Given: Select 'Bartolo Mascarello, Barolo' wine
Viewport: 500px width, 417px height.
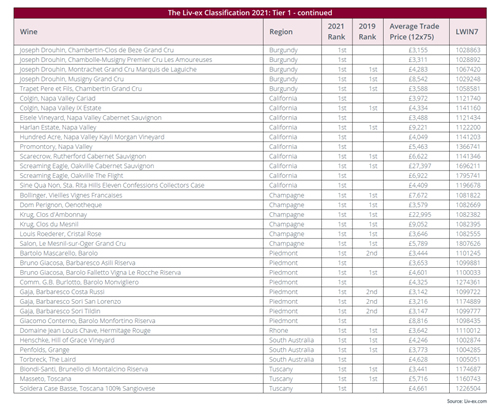Looking at the screenshot, I should point(59,253).
